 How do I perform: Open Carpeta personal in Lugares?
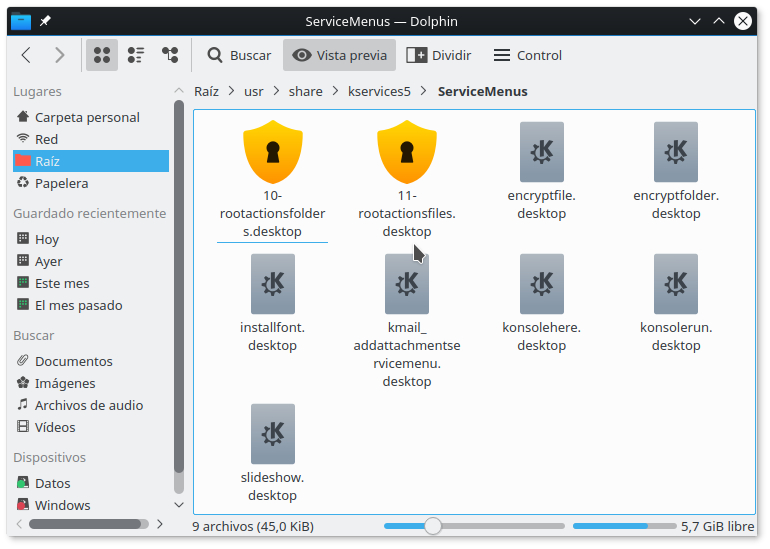click(91, 117)
